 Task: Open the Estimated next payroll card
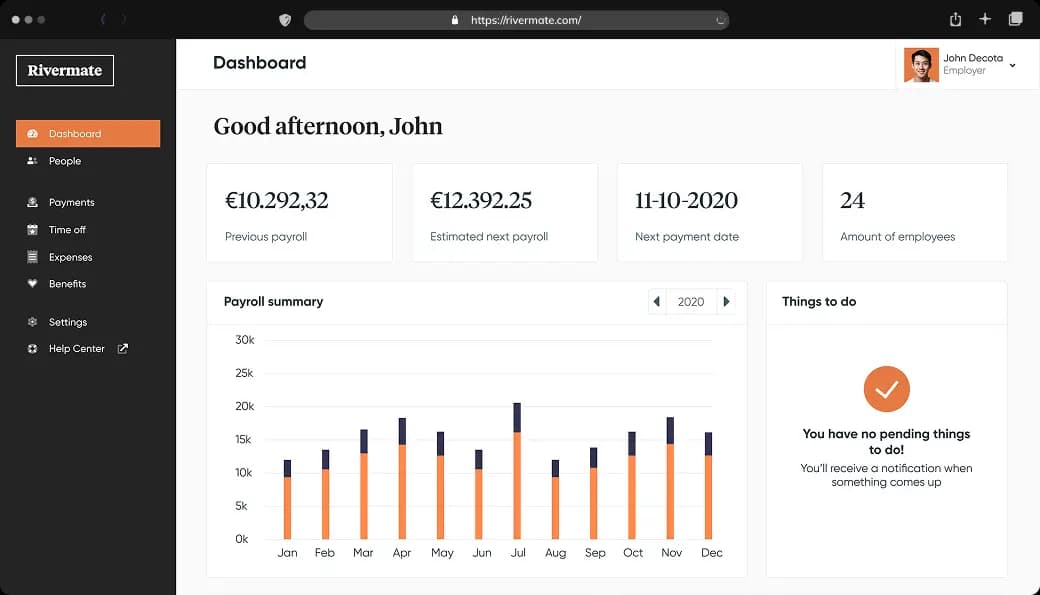click(x=504, y=213)
